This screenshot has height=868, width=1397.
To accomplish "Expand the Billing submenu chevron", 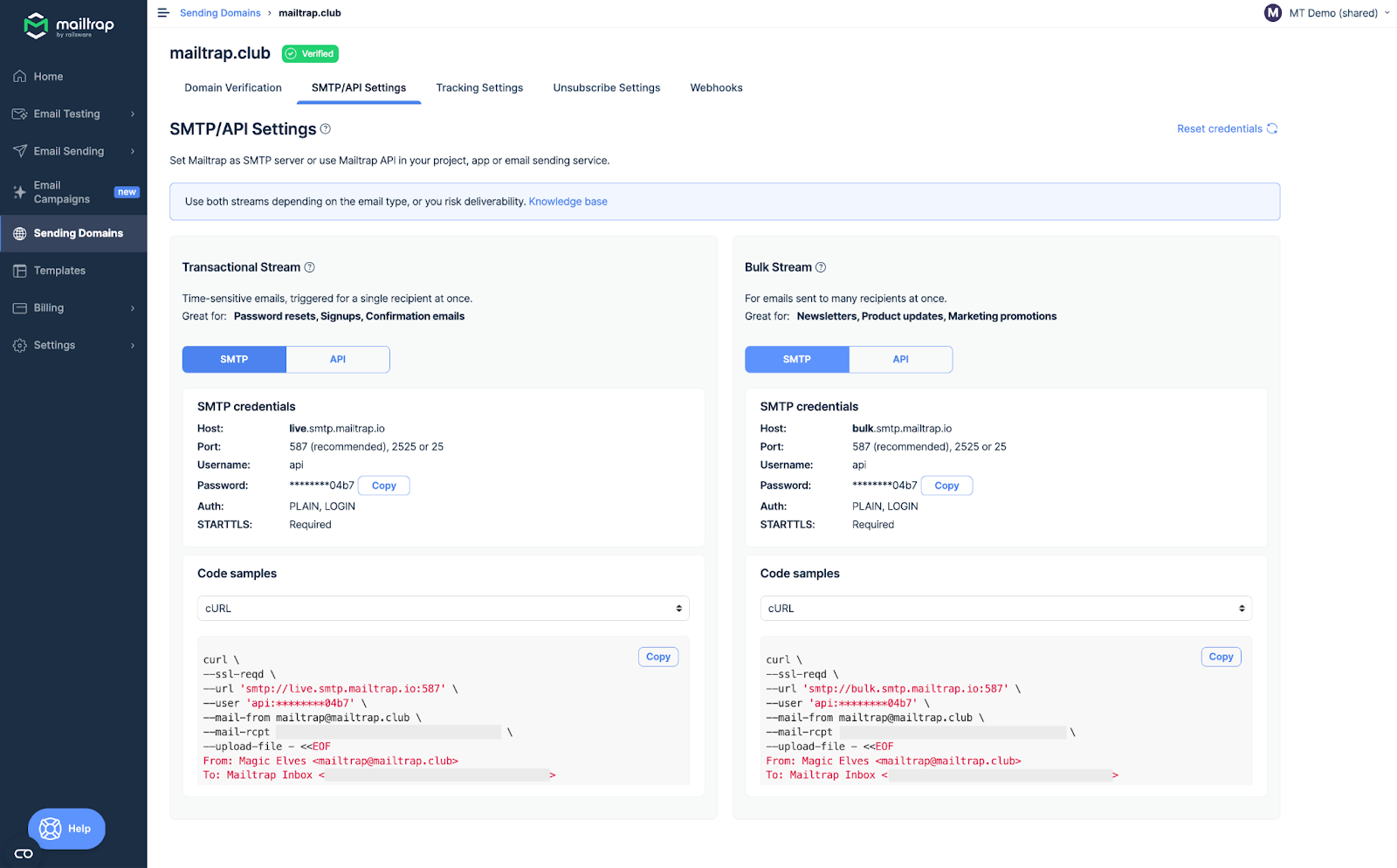I will point(133,308).
